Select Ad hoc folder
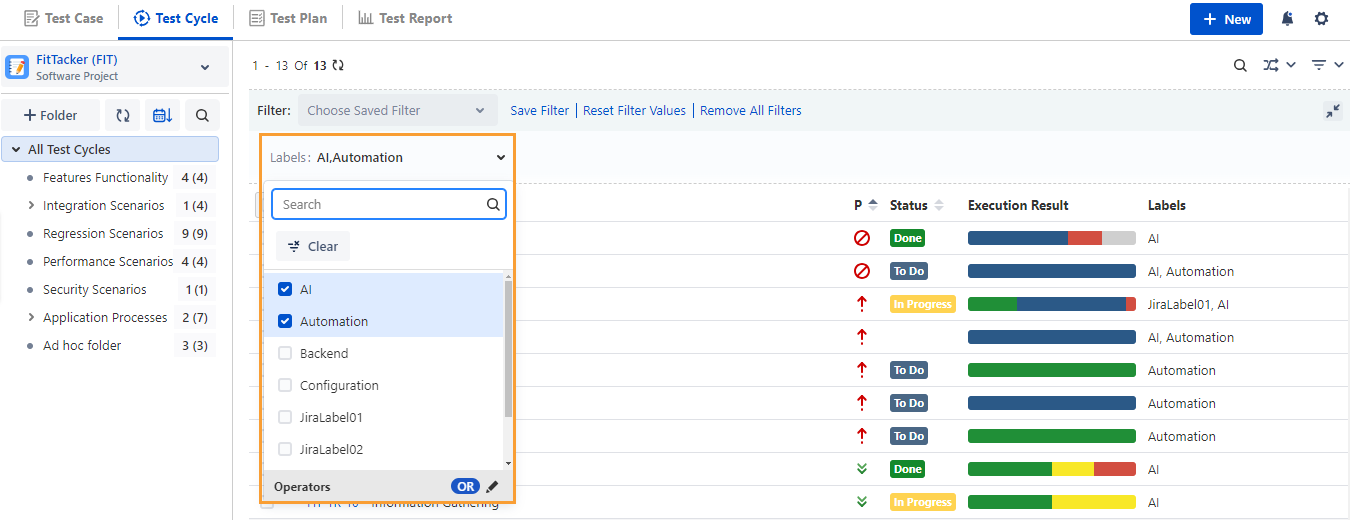The height and width of the screenshot is (520, 1350). (82, 345)
